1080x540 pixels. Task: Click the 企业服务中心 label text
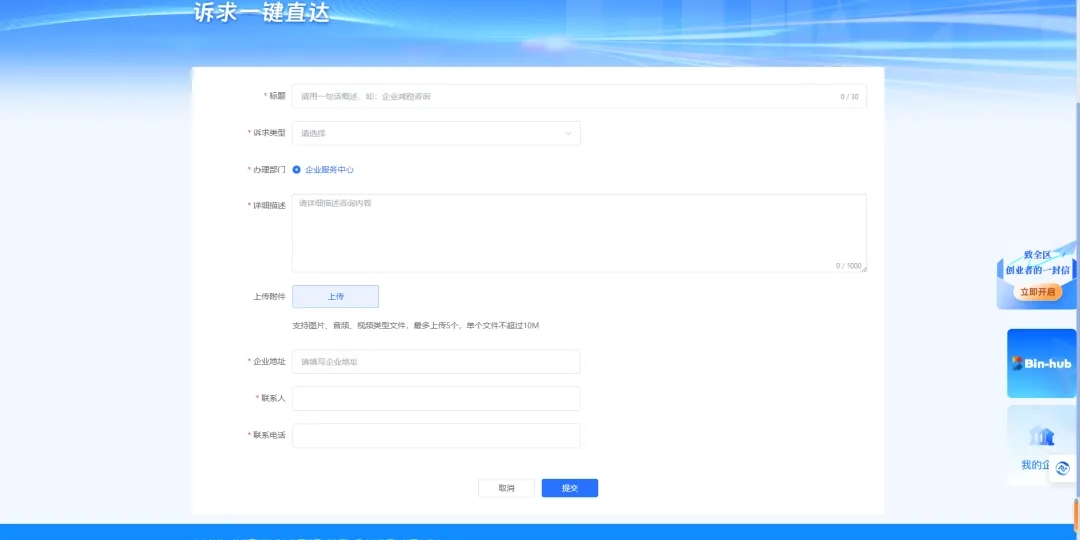(x=329, y=170)
